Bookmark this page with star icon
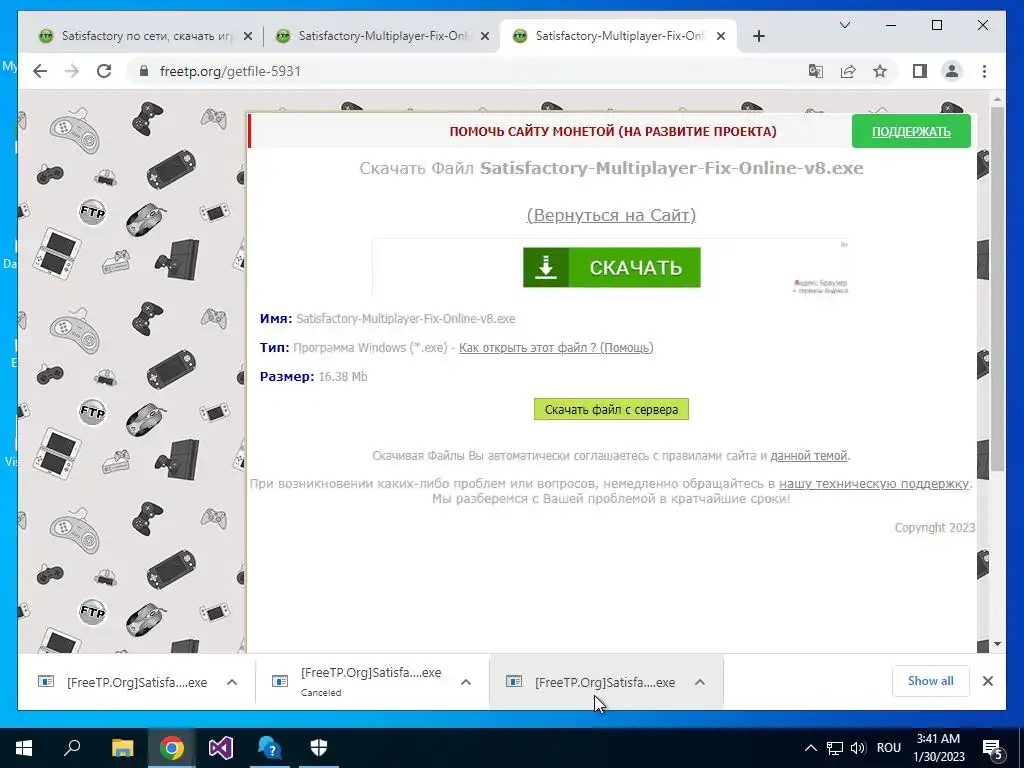The image size is (1024, 768). point(880,71)
